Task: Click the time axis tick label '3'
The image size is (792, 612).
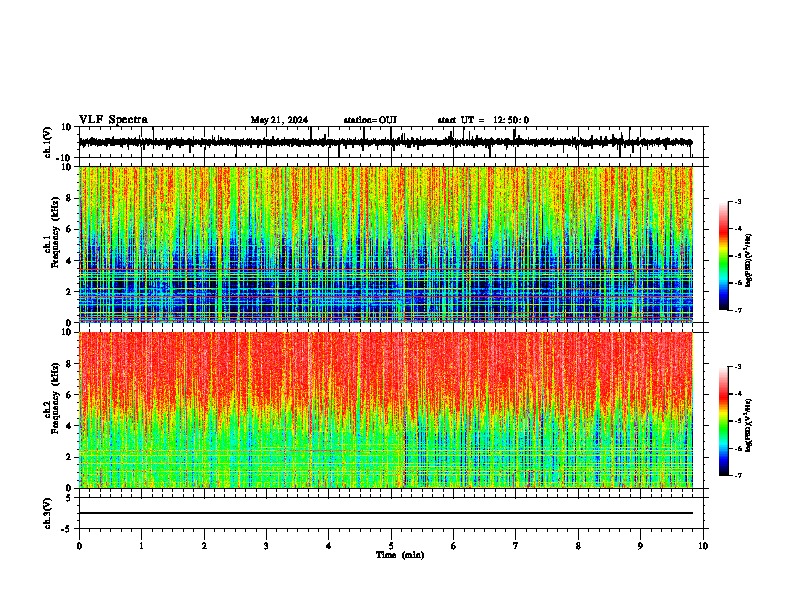Action: click(x=266, y=546)
